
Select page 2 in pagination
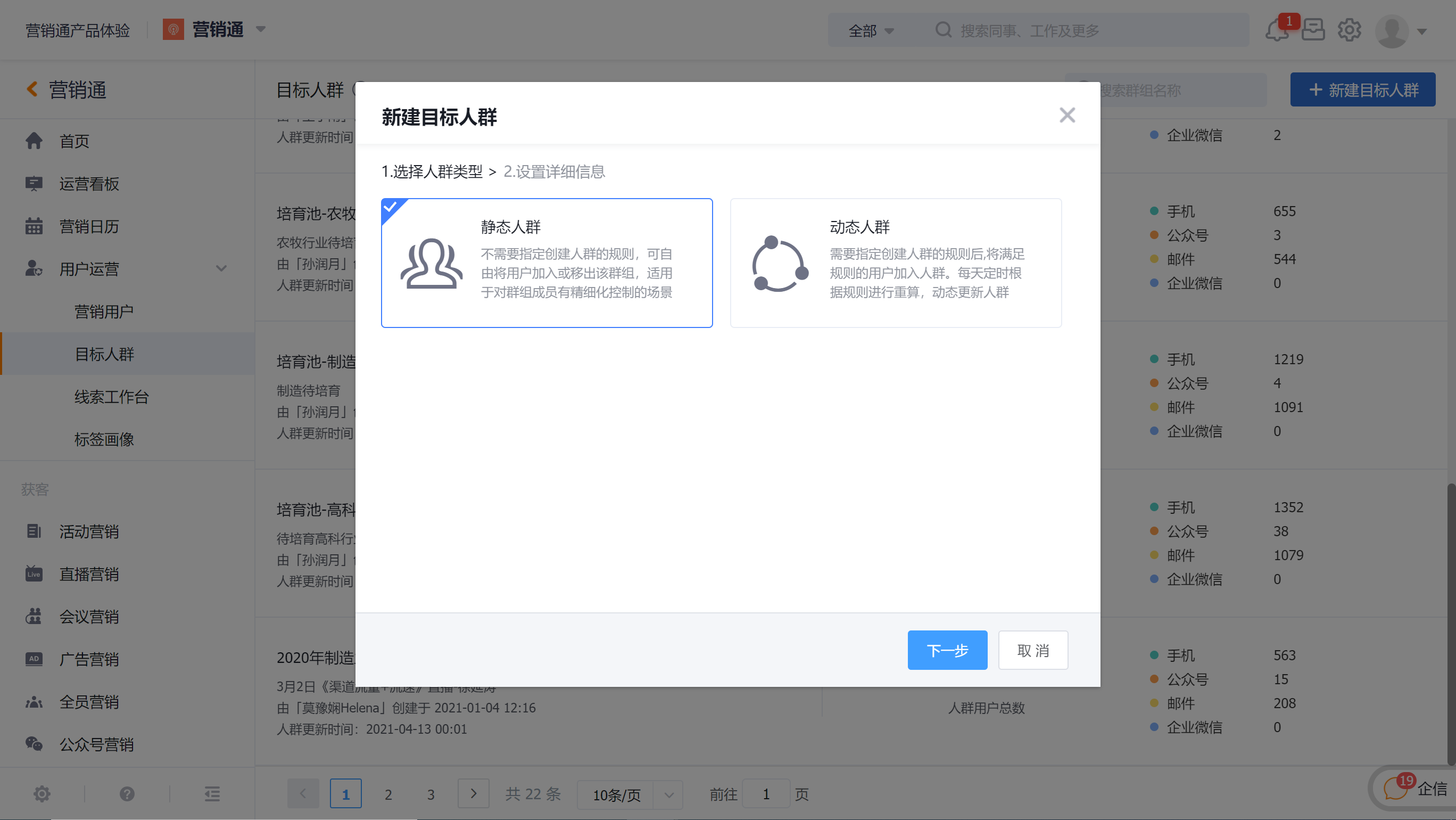388,793
